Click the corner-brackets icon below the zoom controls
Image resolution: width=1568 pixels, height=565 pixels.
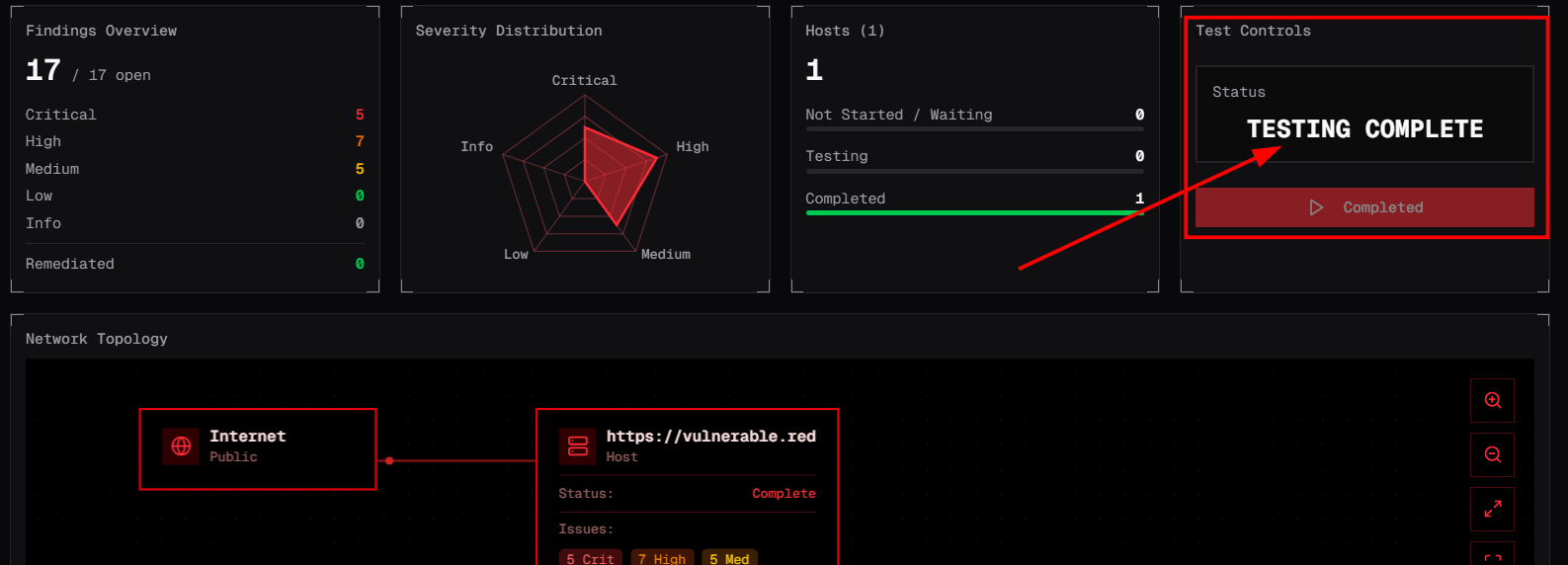click(1492, 557)
